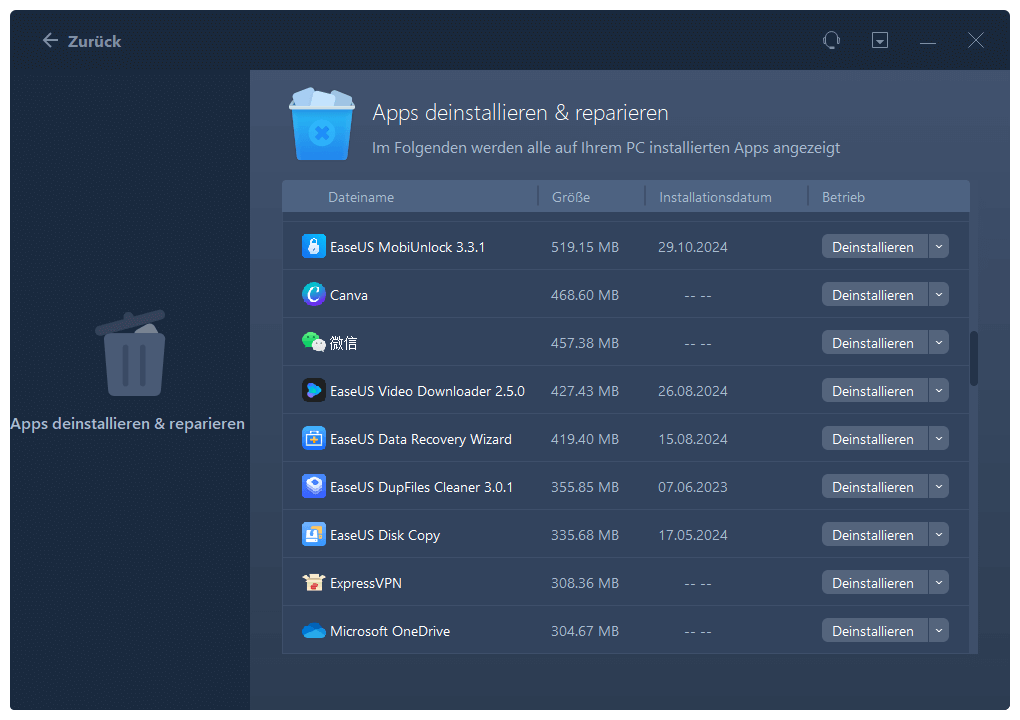The image size is (1020, 720).
Task: Click the install date 15.08.2024
Action: coord(693,439)
